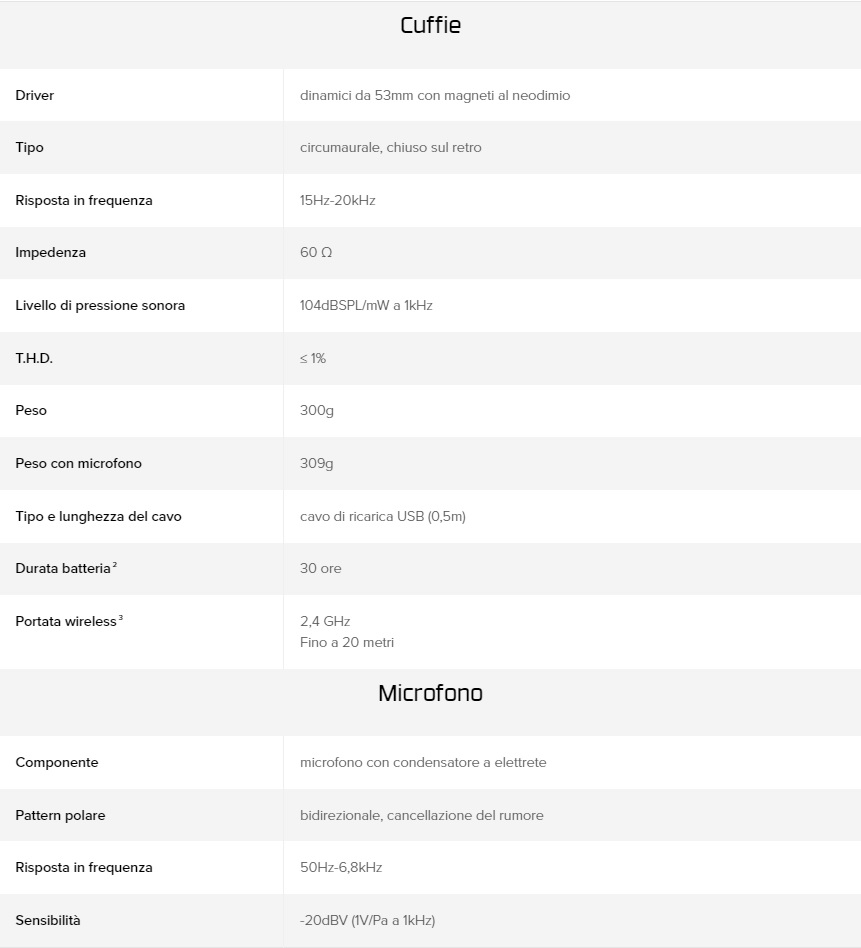
Task: Click the Tipo row label
Action: [x=30, y=148]
